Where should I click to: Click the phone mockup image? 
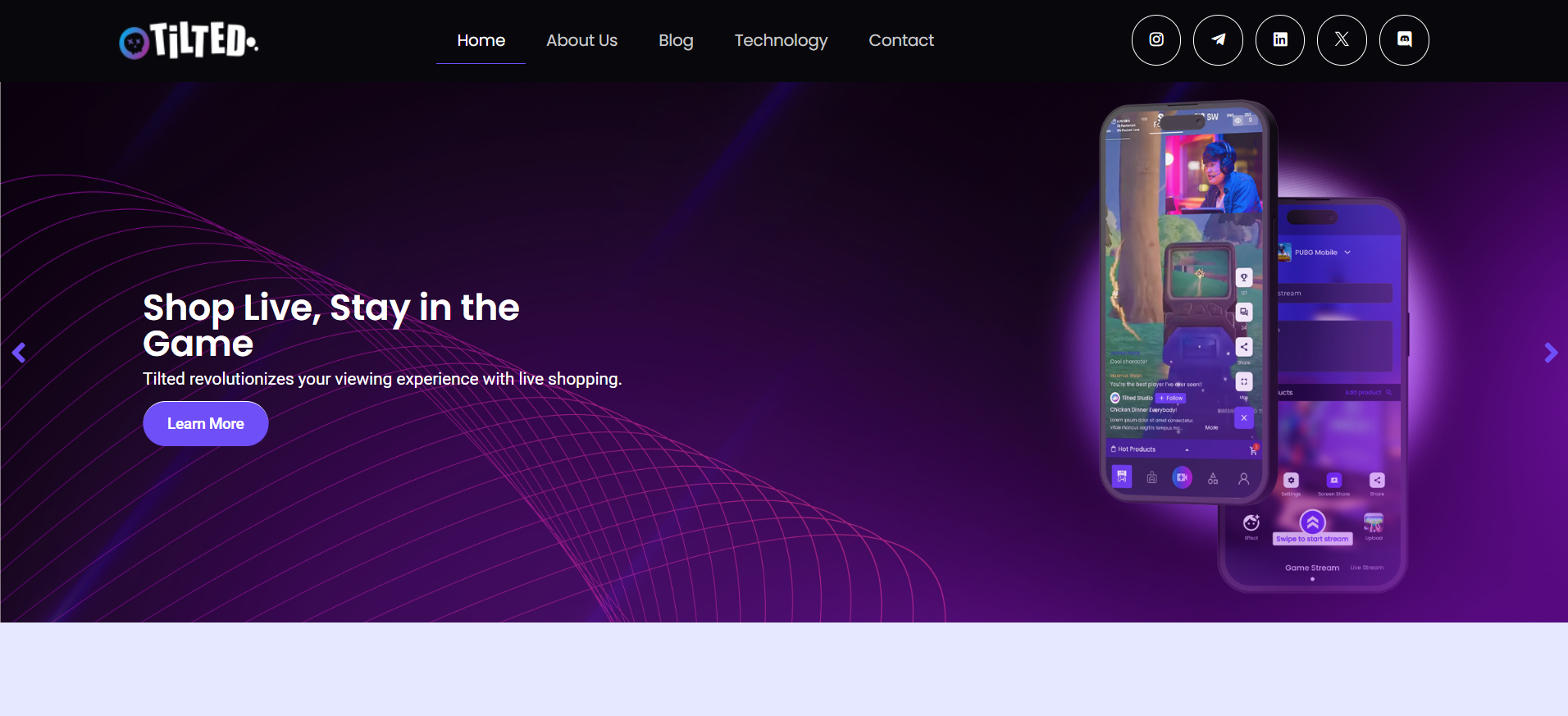pos(1252,346)
